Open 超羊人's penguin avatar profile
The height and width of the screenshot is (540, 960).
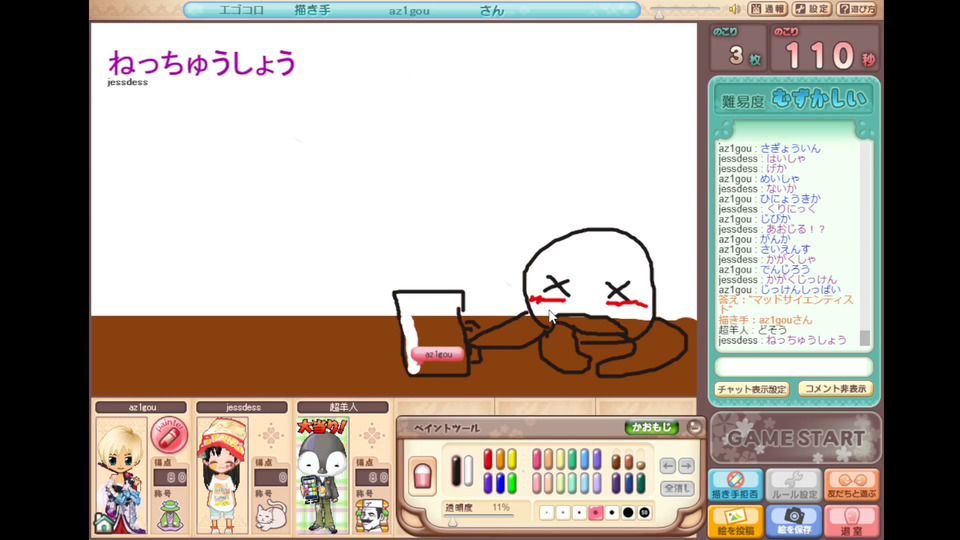point(323,476)
